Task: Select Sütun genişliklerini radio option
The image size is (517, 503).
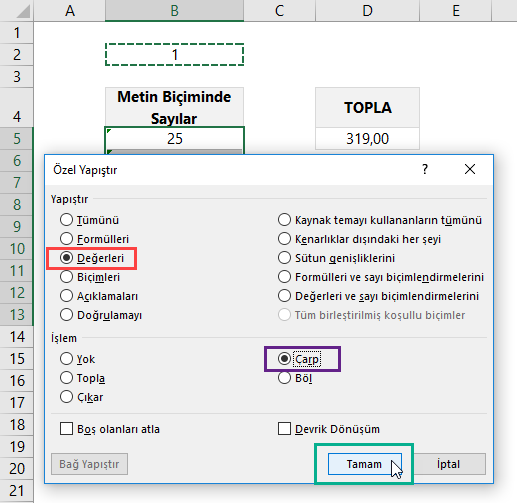Action: click(x=284, y=258)
